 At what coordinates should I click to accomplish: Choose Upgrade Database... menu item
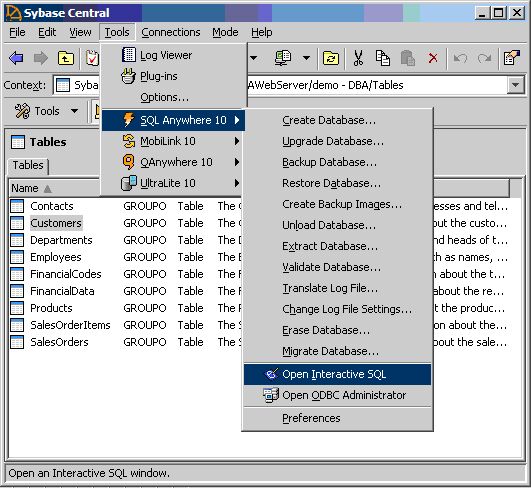[337, 141]
